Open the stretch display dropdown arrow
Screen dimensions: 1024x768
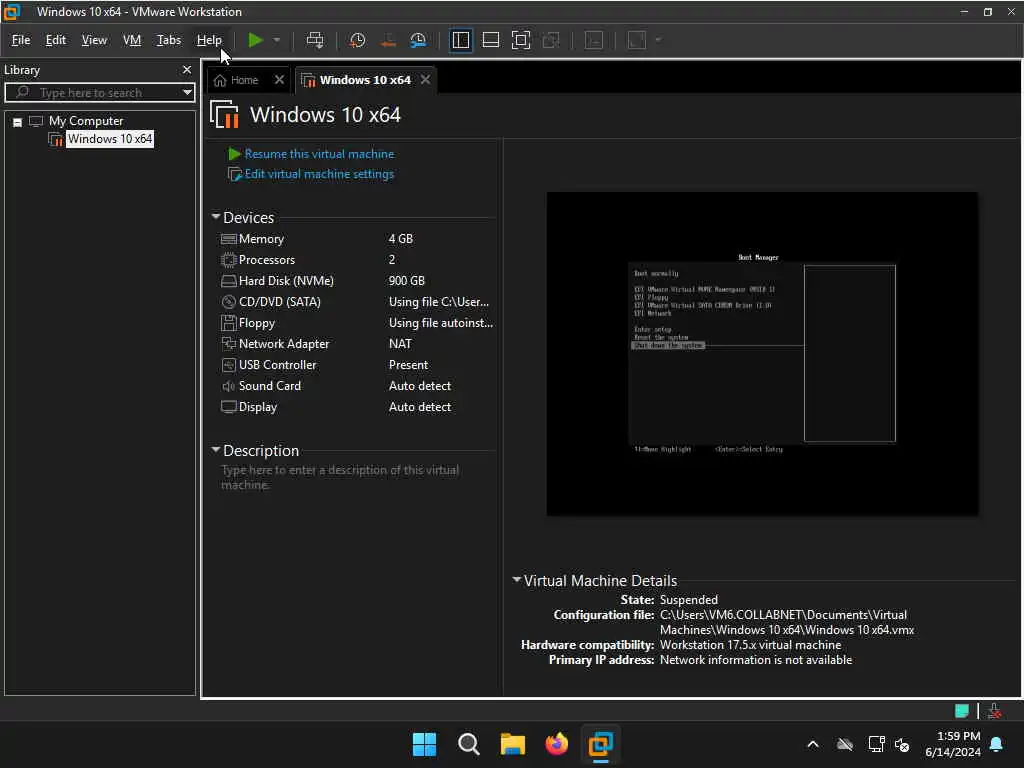(x=658, y=40)
